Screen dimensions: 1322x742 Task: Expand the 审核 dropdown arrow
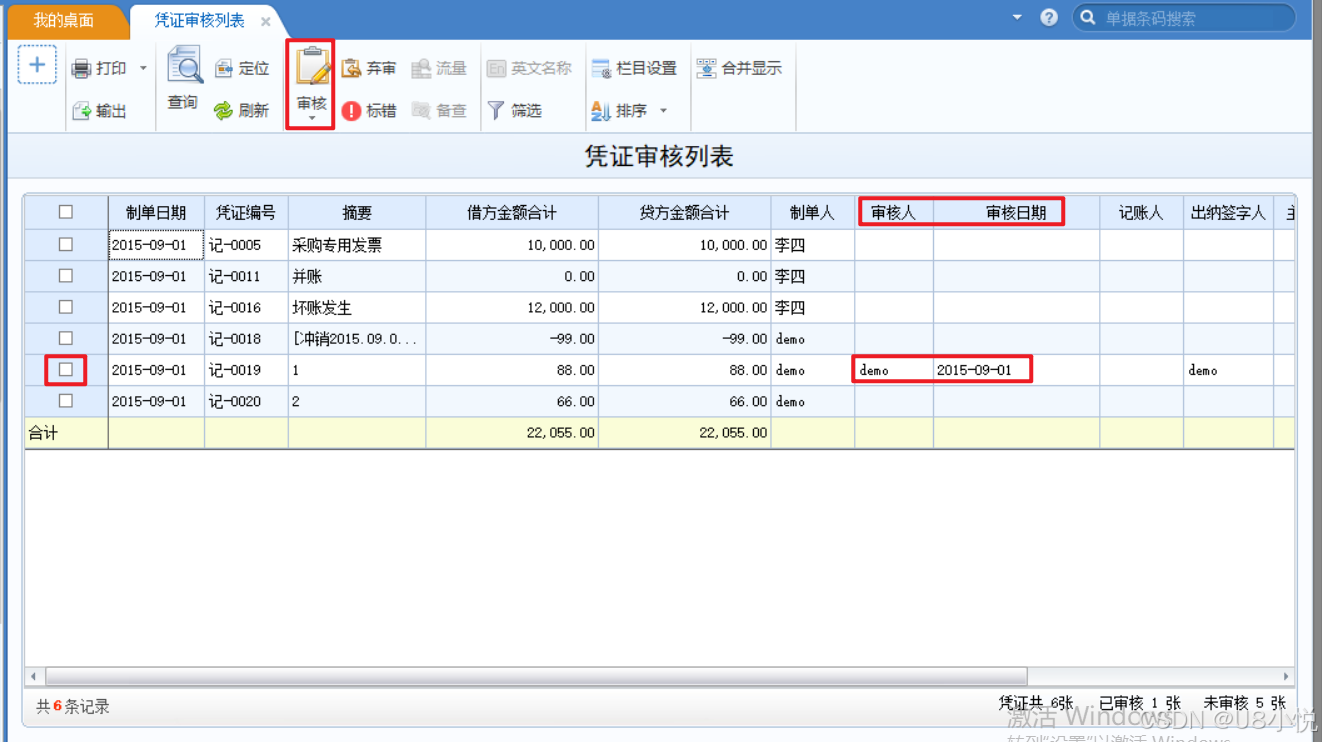(x=312, y=119)
